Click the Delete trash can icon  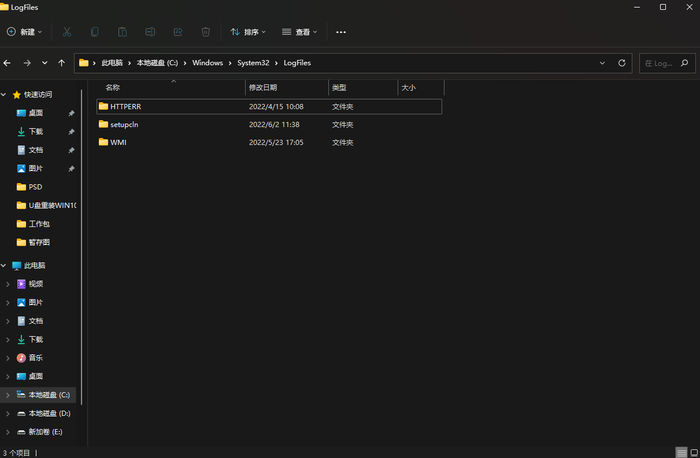click(x=205, y=32)
